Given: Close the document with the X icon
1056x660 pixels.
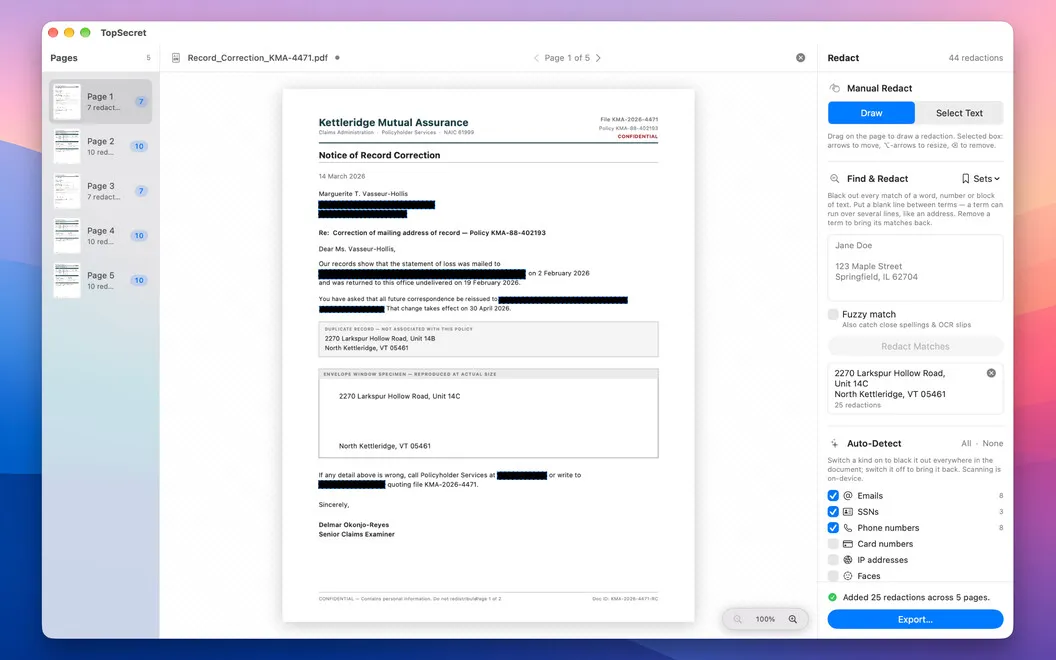Looking at the screenshot, I should click(x=800, y=58).
